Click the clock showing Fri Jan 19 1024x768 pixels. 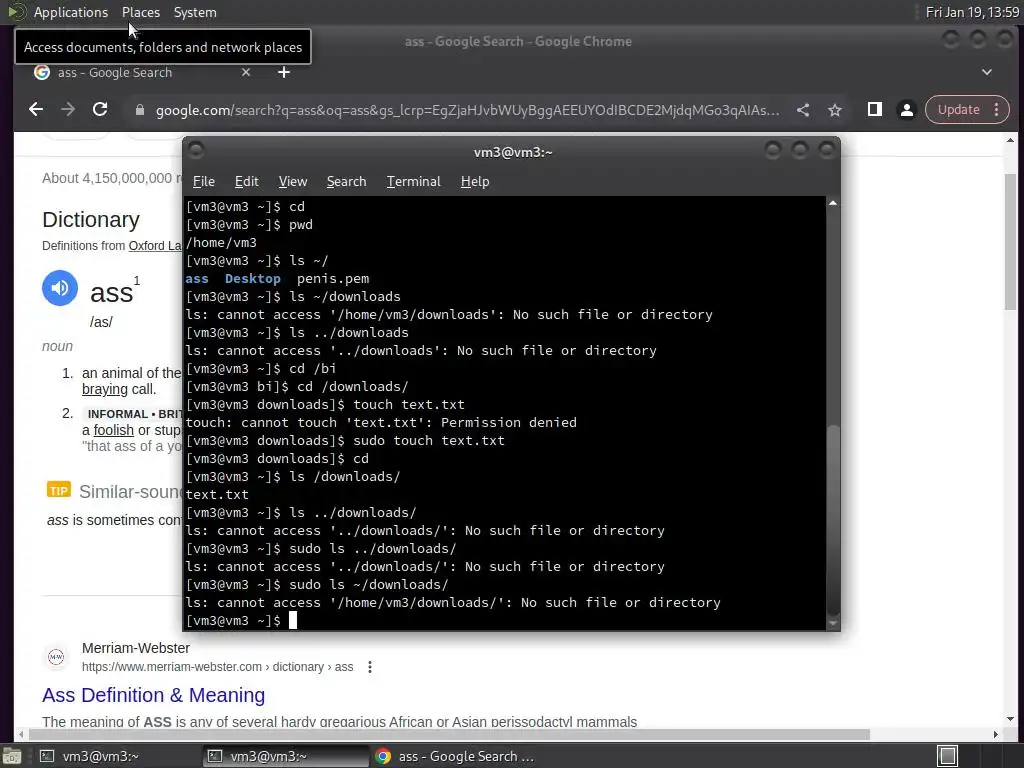pos(972,12)
